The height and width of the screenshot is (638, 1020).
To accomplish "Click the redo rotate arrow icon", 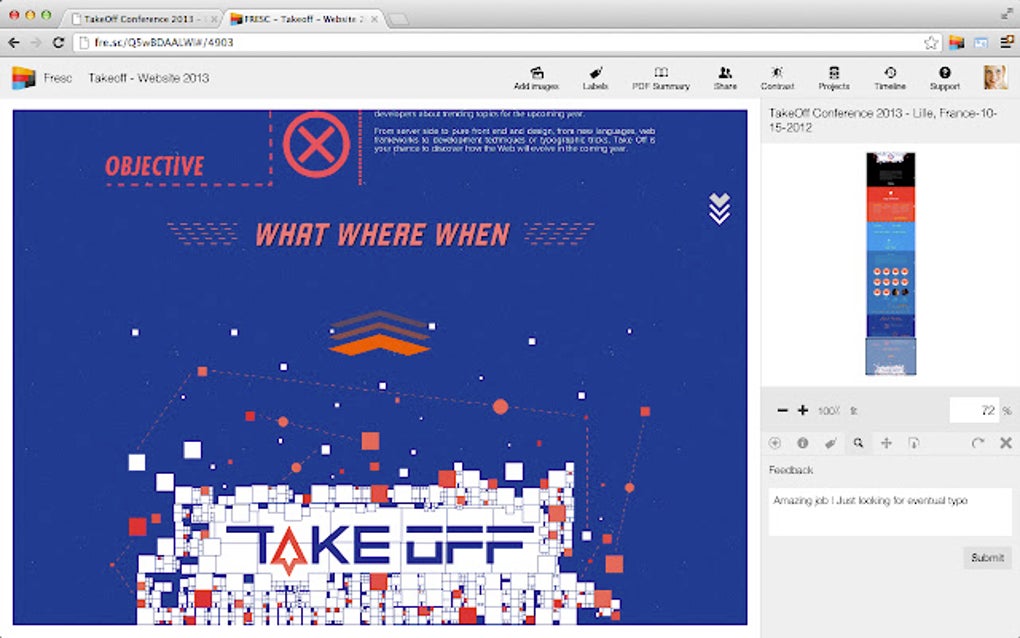I will coord(977,443).
